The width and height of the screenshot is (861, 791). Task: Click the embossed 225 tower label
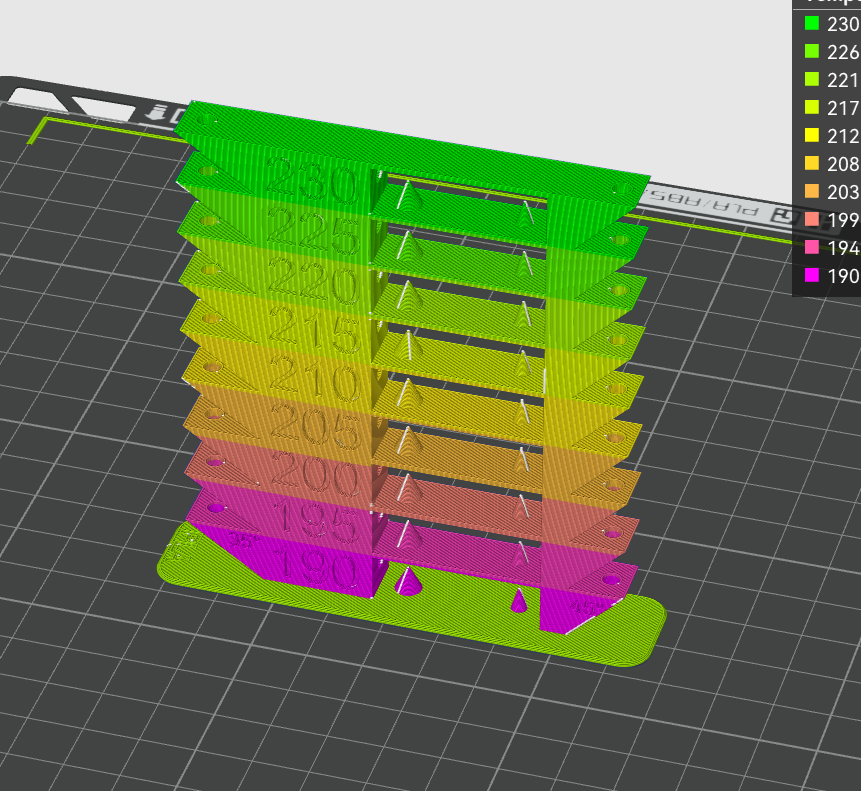313,232
